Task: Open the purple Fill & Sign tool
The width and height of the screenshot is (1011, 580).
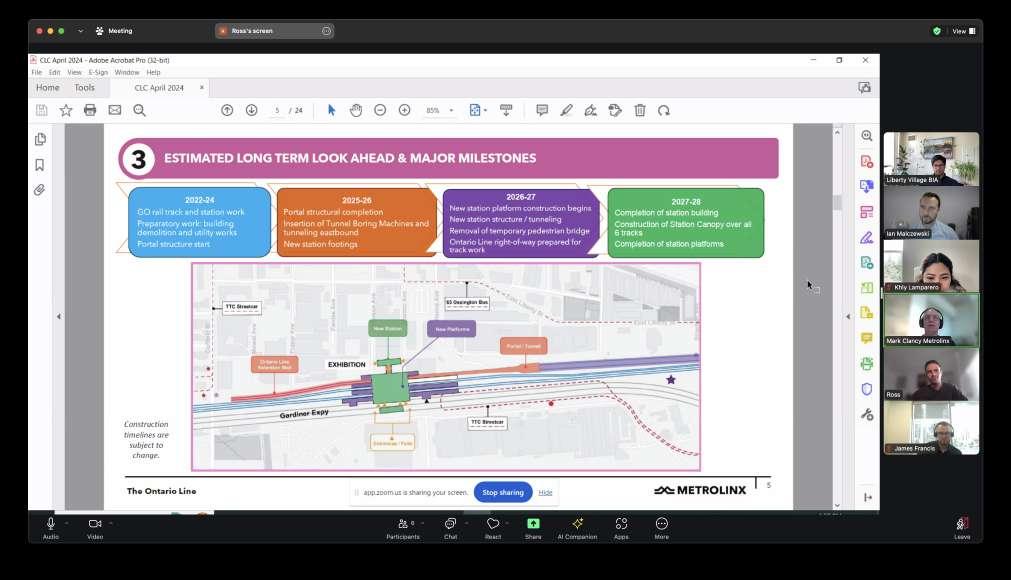Action: (867, 237)
